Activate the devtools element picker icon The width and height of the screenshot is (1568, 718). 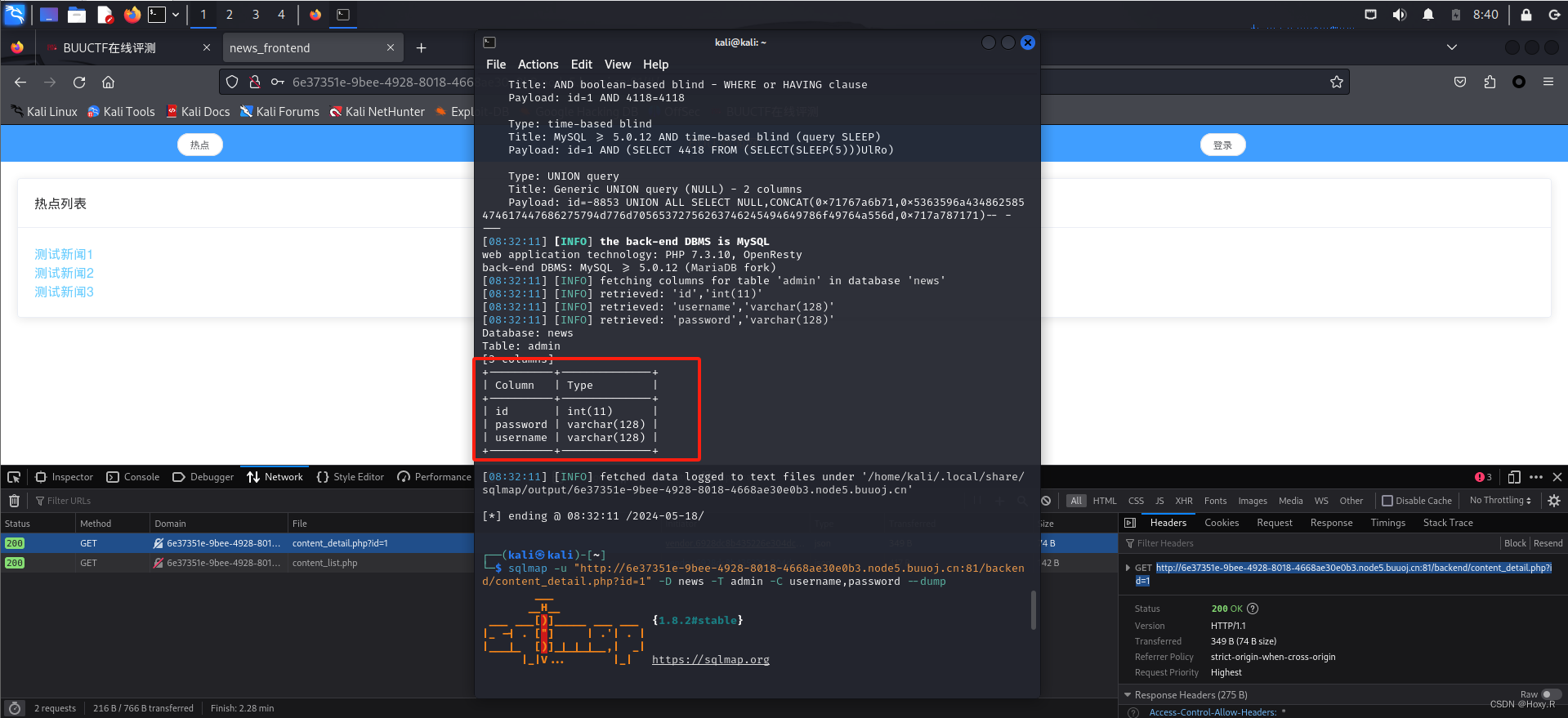[14, 477]
